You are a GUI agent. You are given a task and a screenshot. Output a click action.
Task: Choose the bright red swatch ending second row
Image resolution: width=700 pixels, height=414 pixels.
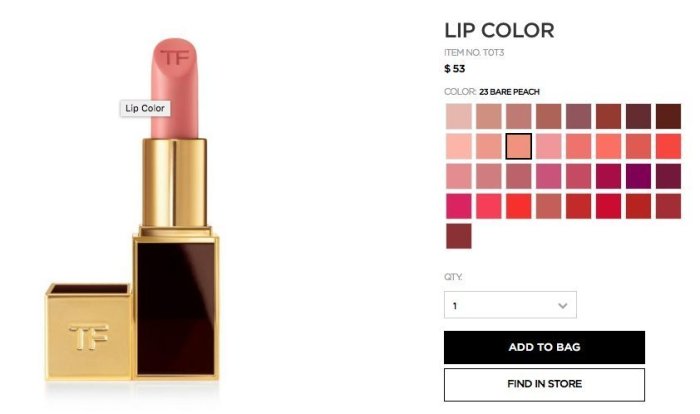click(668, 146)
